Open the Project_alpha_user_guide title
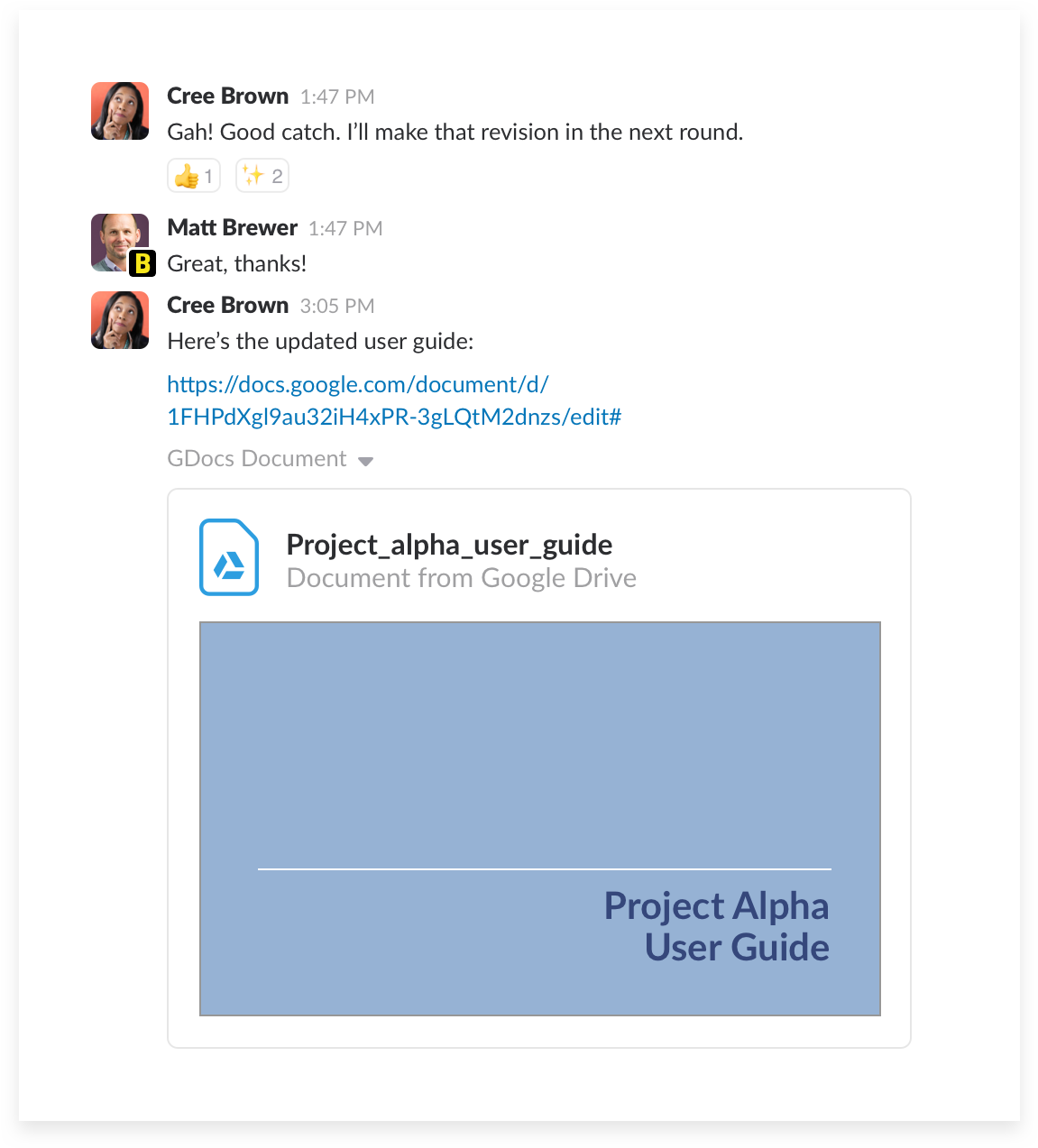Viewport: 1038px width, 1148px height. click(x=449, y=545)
